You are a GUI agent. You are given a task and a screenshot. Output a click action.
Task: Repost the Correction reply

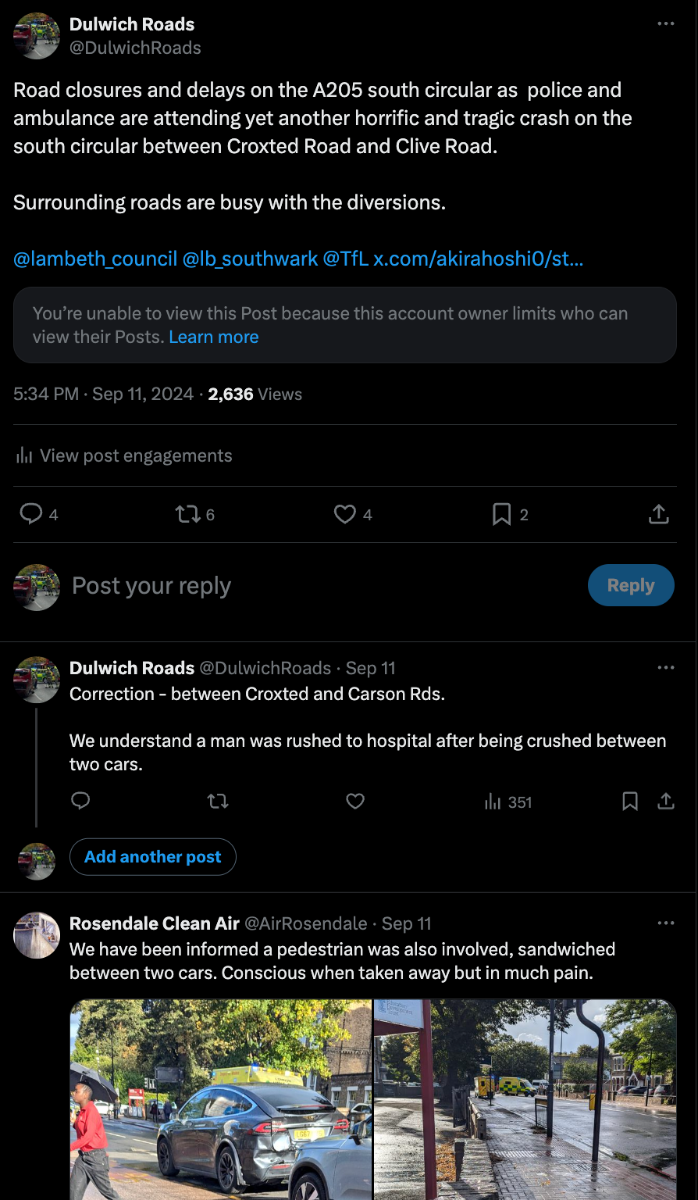[x=217, y=801]
